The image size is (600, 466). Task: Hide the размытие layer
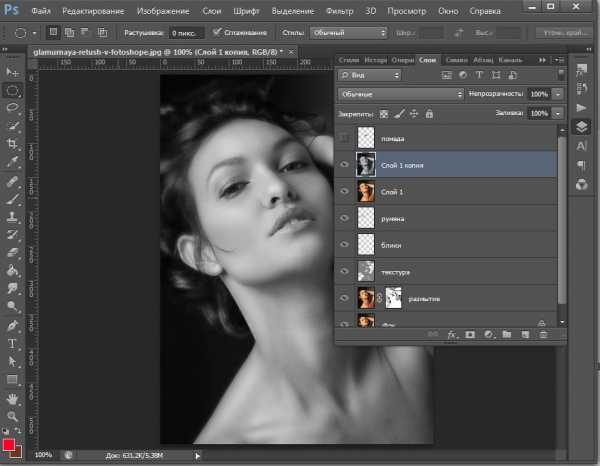click(344, 298)
